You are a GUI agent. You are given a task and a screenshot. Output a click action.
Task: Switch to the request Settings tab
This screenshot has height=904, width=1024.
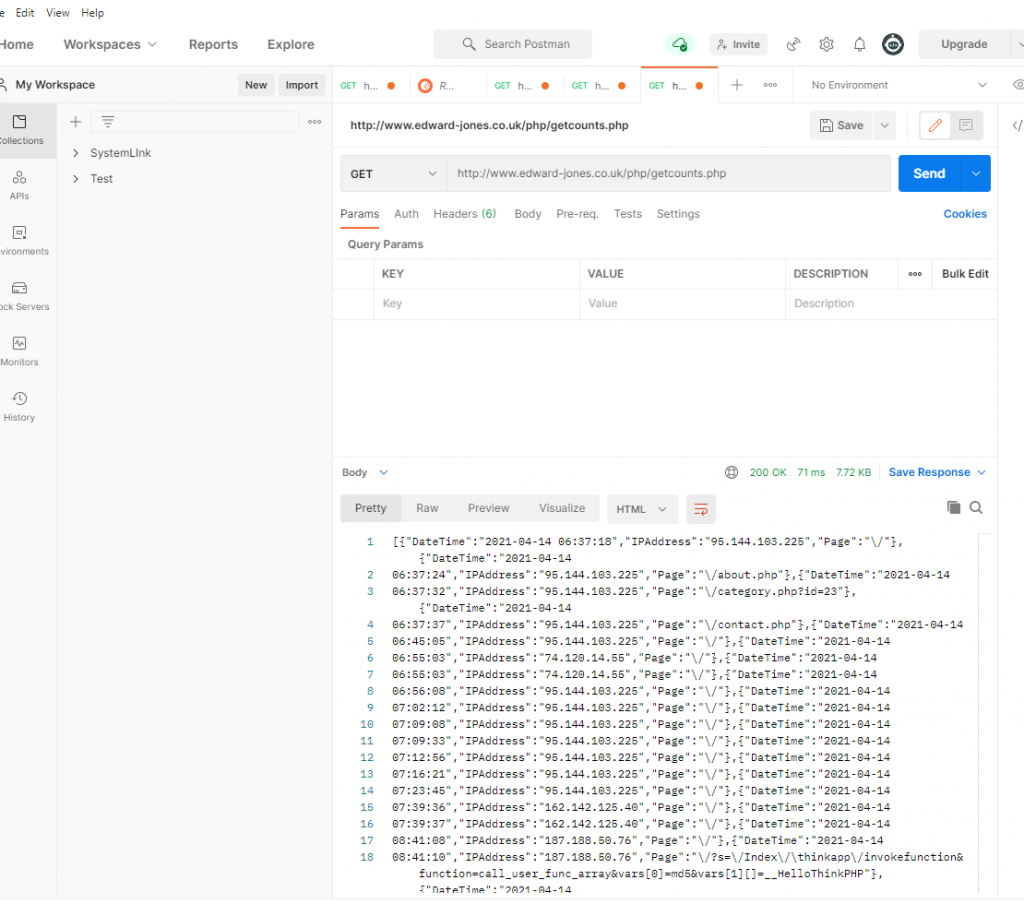coord(678,214)
